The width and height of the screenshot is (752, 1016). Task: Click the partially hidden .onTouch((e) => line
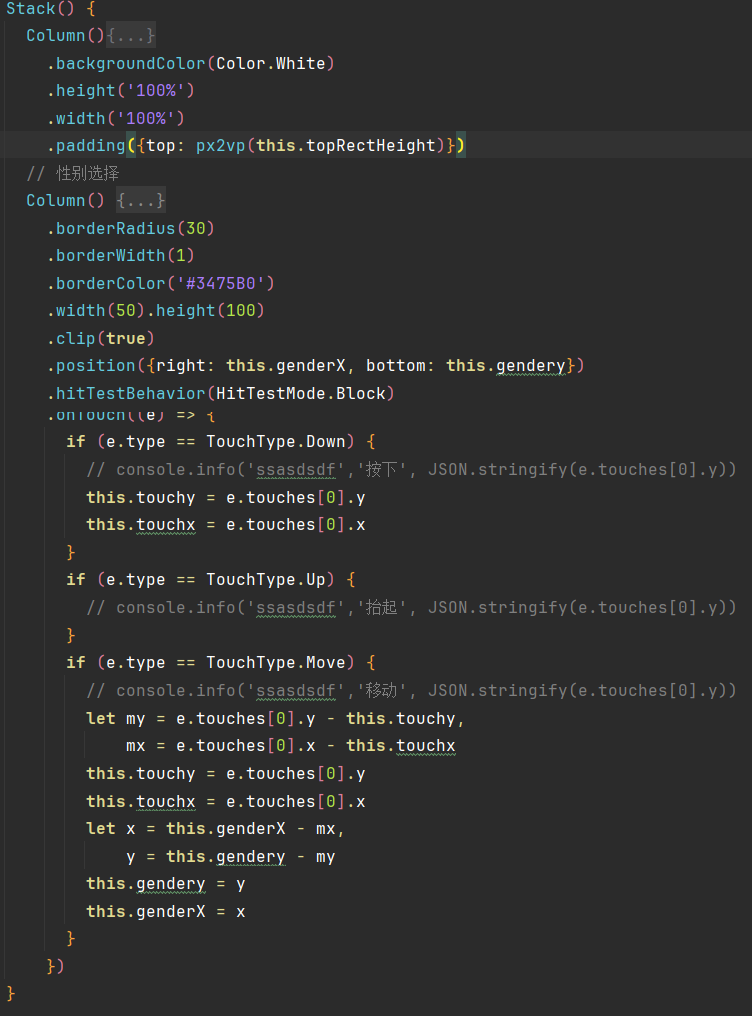click(130, 415)
